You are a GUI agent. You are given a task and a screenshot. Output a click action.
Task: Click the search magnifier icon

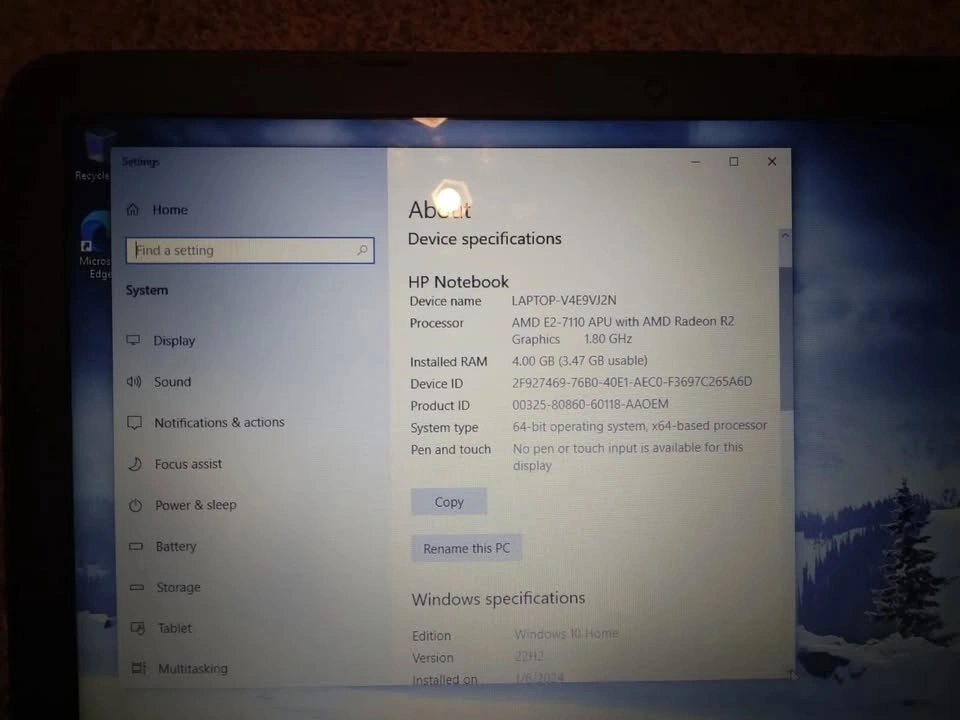click(x=362, y=251)
